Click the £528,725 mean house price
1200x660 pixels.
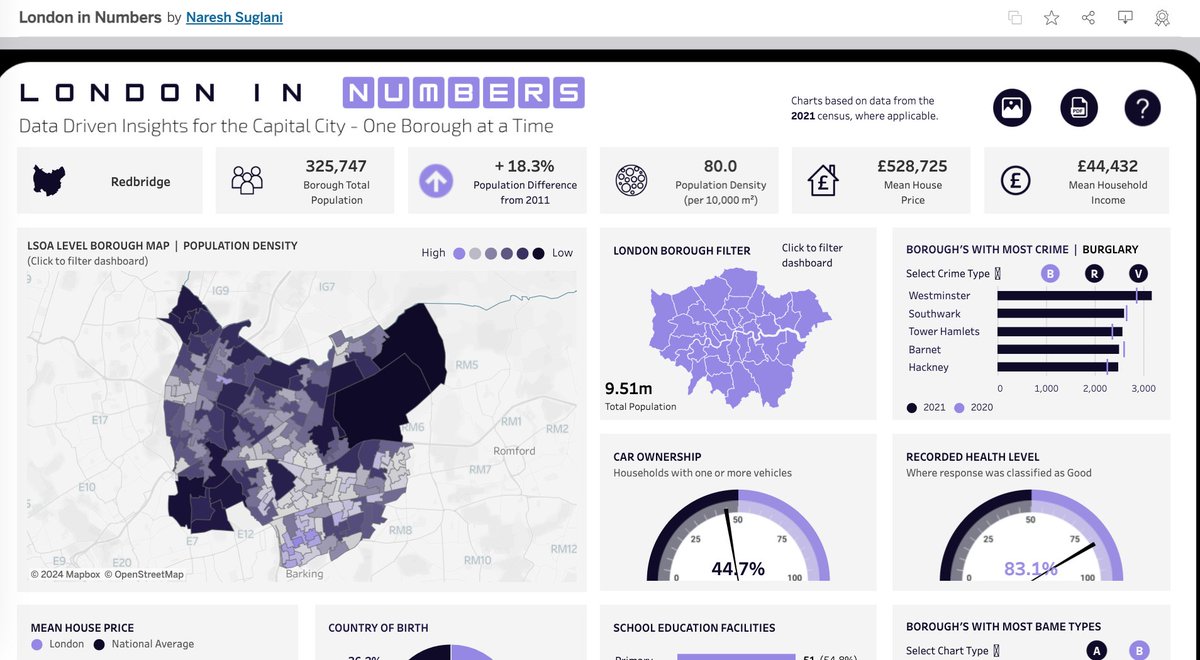point(912,166)
